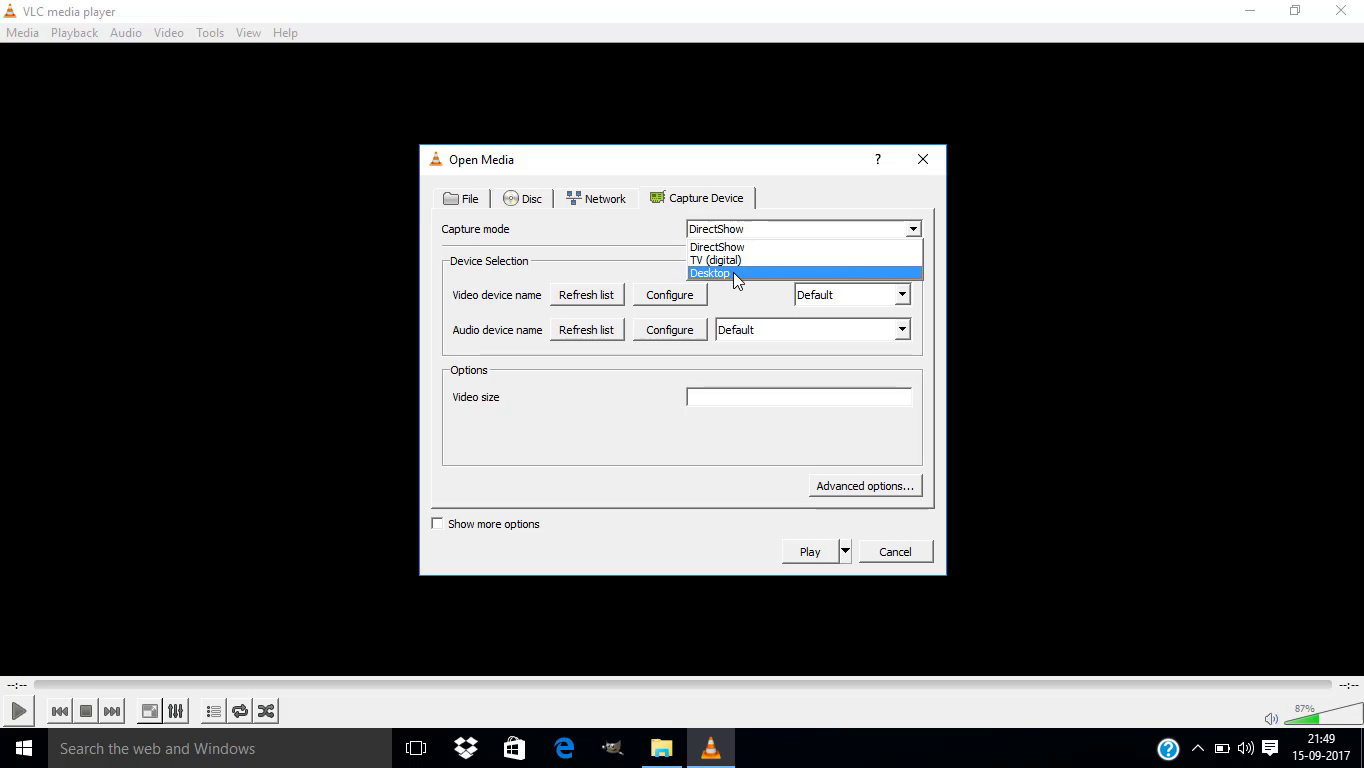
Task: Switch to the Network tab
Action: click(x=596, y=198)
